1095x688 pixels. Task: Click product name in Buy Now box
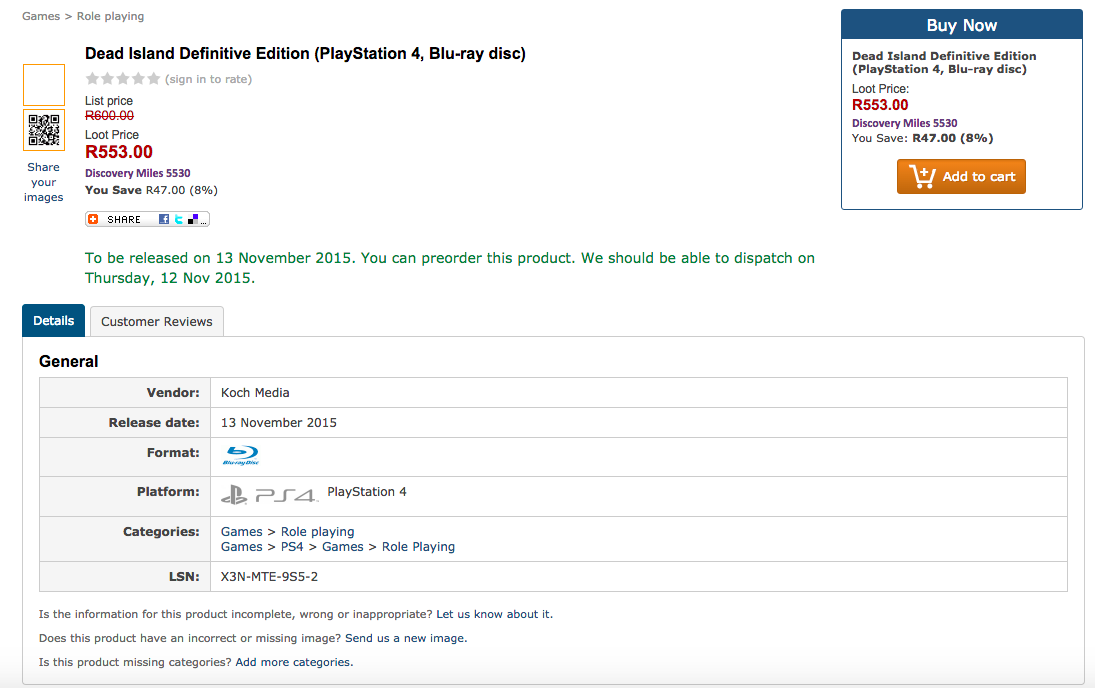pyautogui.click(x=944, y=62)
